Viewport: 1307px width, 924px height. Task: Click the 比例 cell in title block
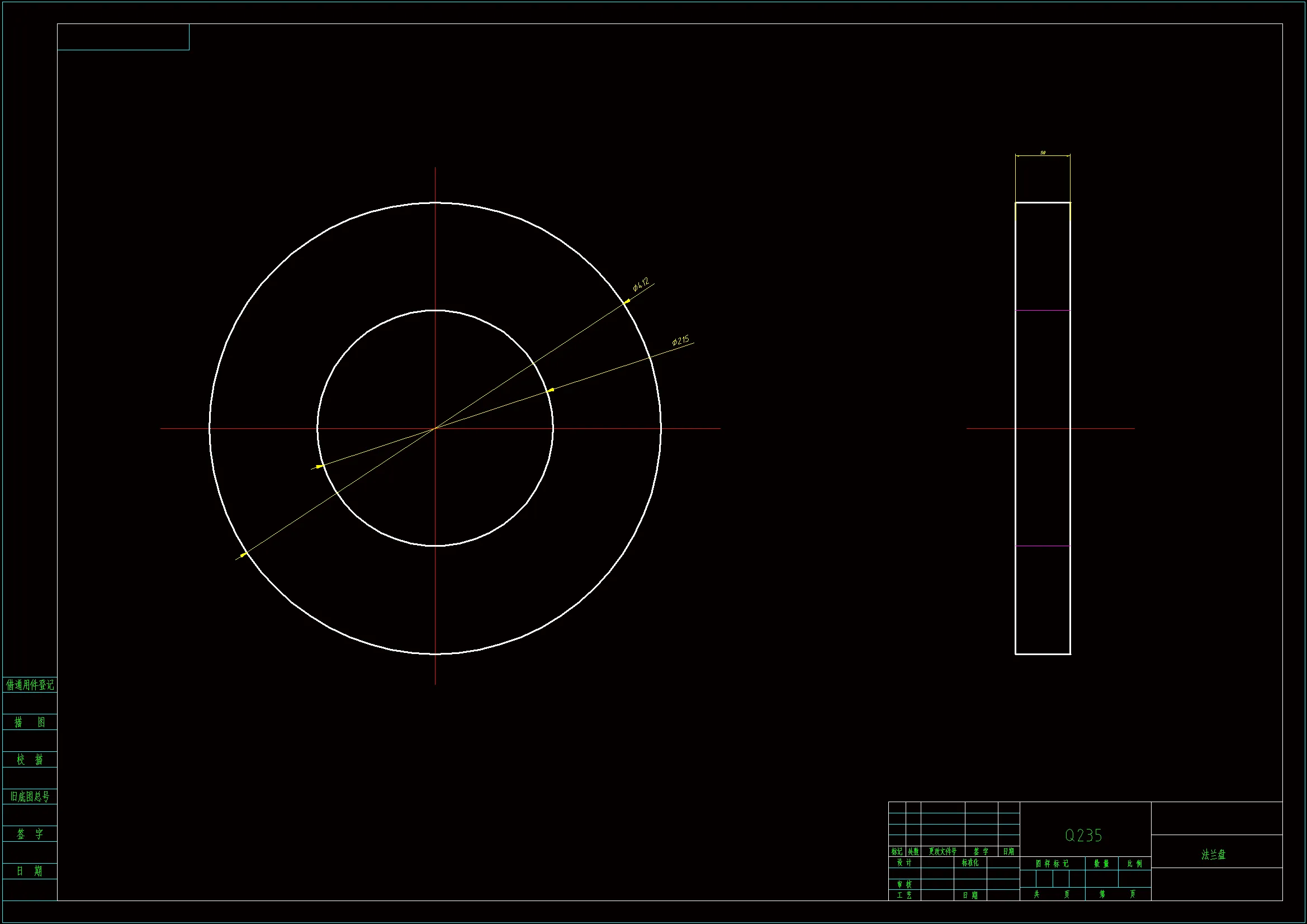pyautogui.click(x=1134, y=864)
